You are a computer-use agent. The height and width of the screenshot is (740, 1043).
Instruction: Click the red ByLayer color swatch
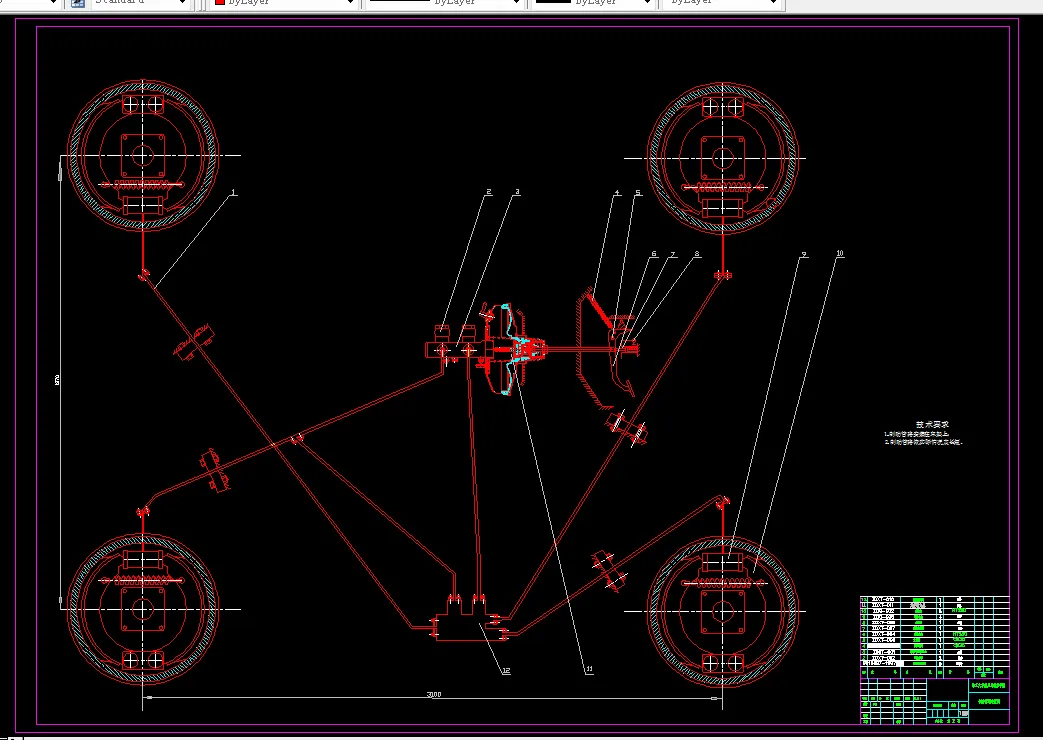[220, 2]
